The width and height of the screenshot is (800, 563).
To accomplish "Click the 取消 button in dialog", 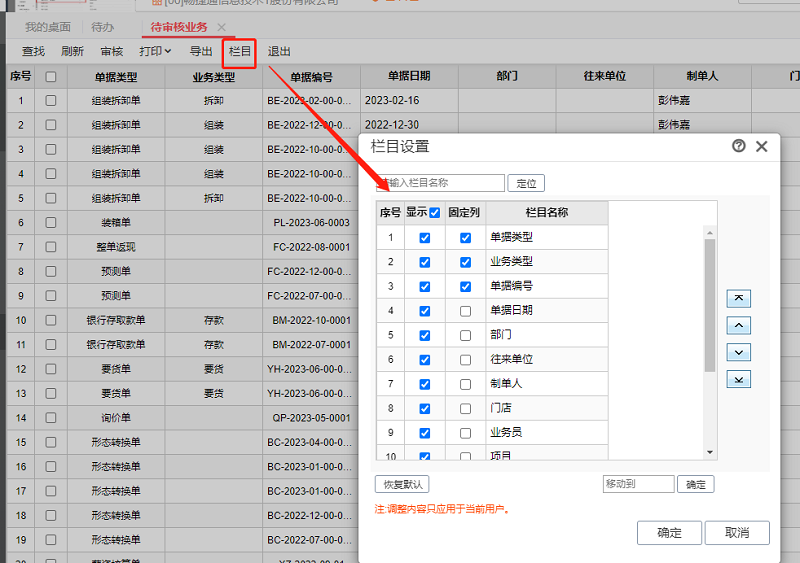I will (x=736, y=533).
